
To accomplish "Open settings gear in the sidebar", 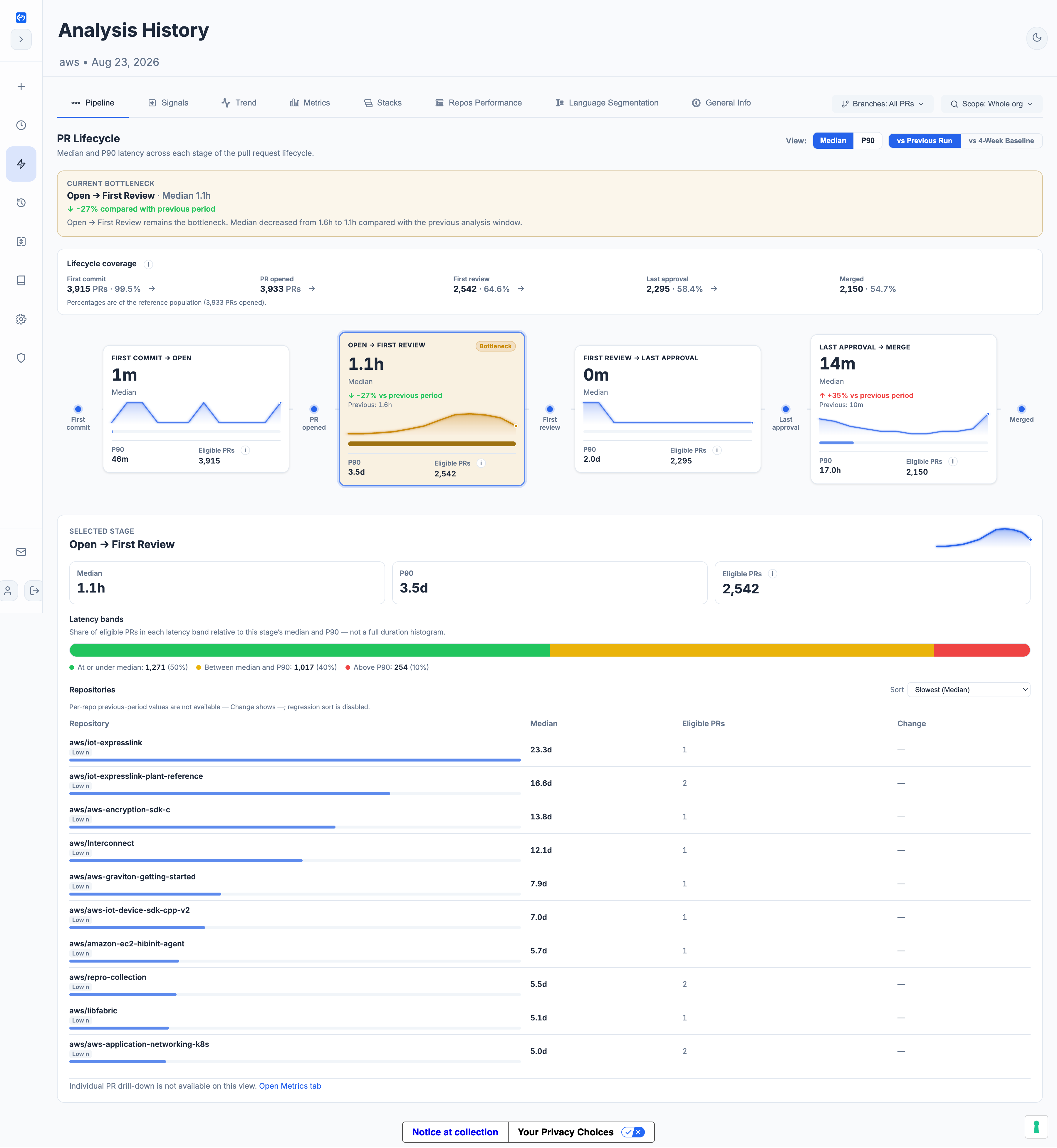I will [21, 319].
